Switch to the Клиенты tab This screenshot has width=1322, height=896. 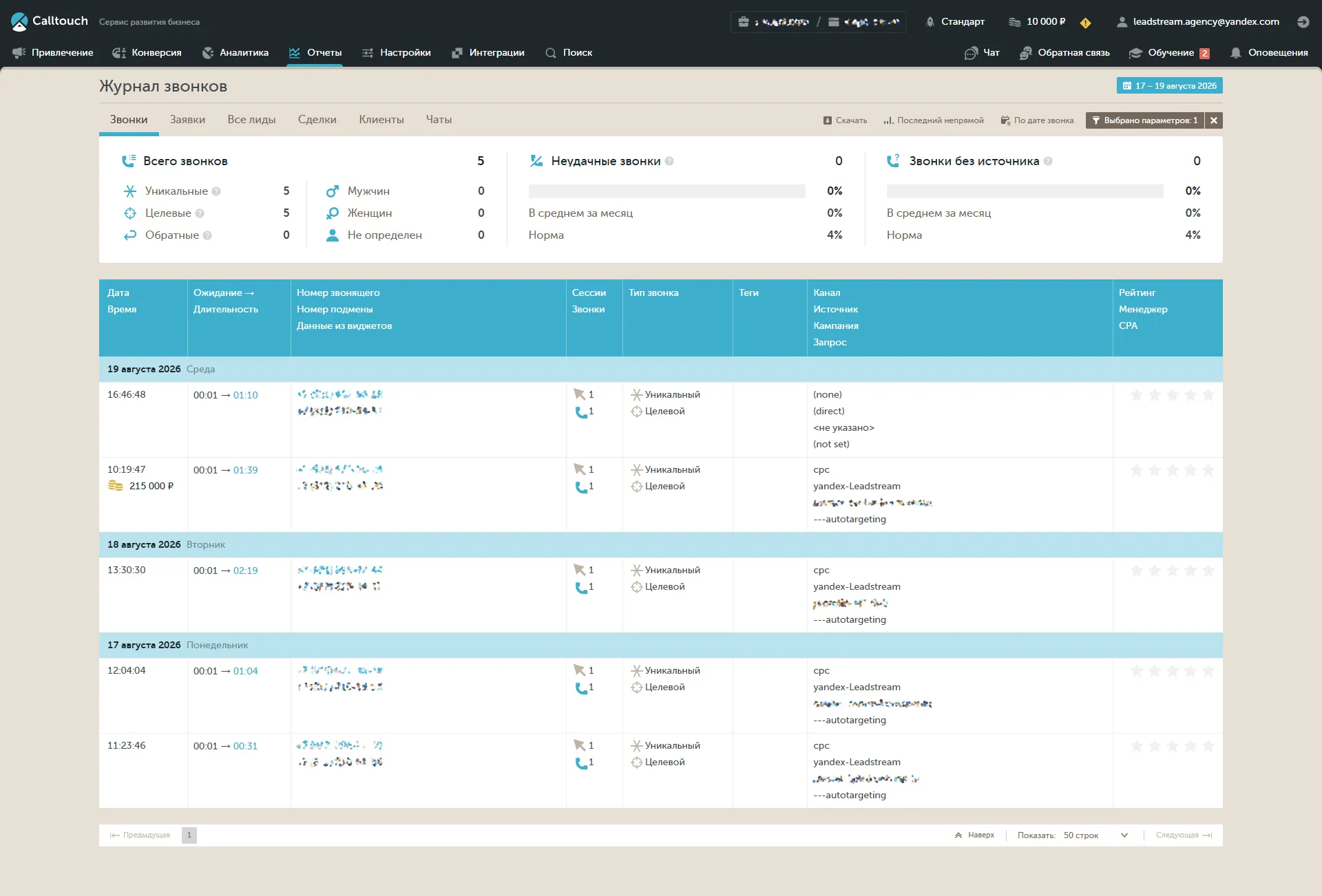tap(381, 120)
